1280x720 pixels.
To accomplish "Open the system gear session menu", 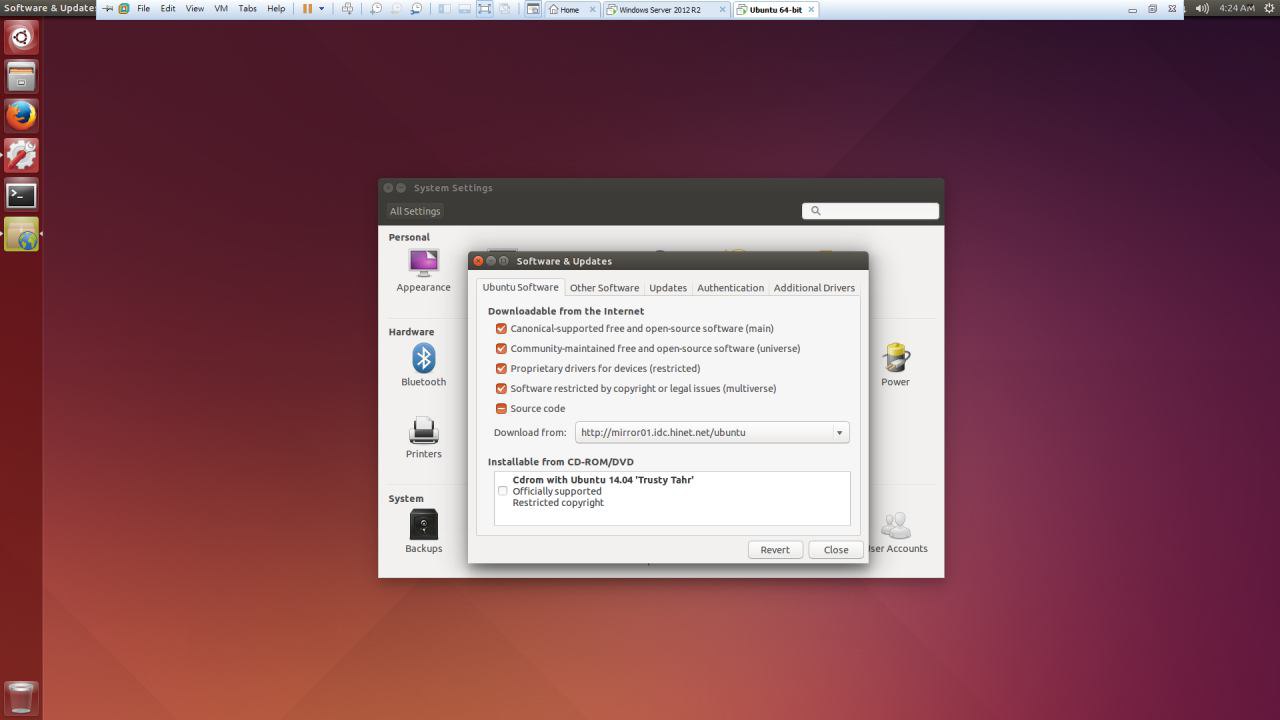I will coord(1270,8).
